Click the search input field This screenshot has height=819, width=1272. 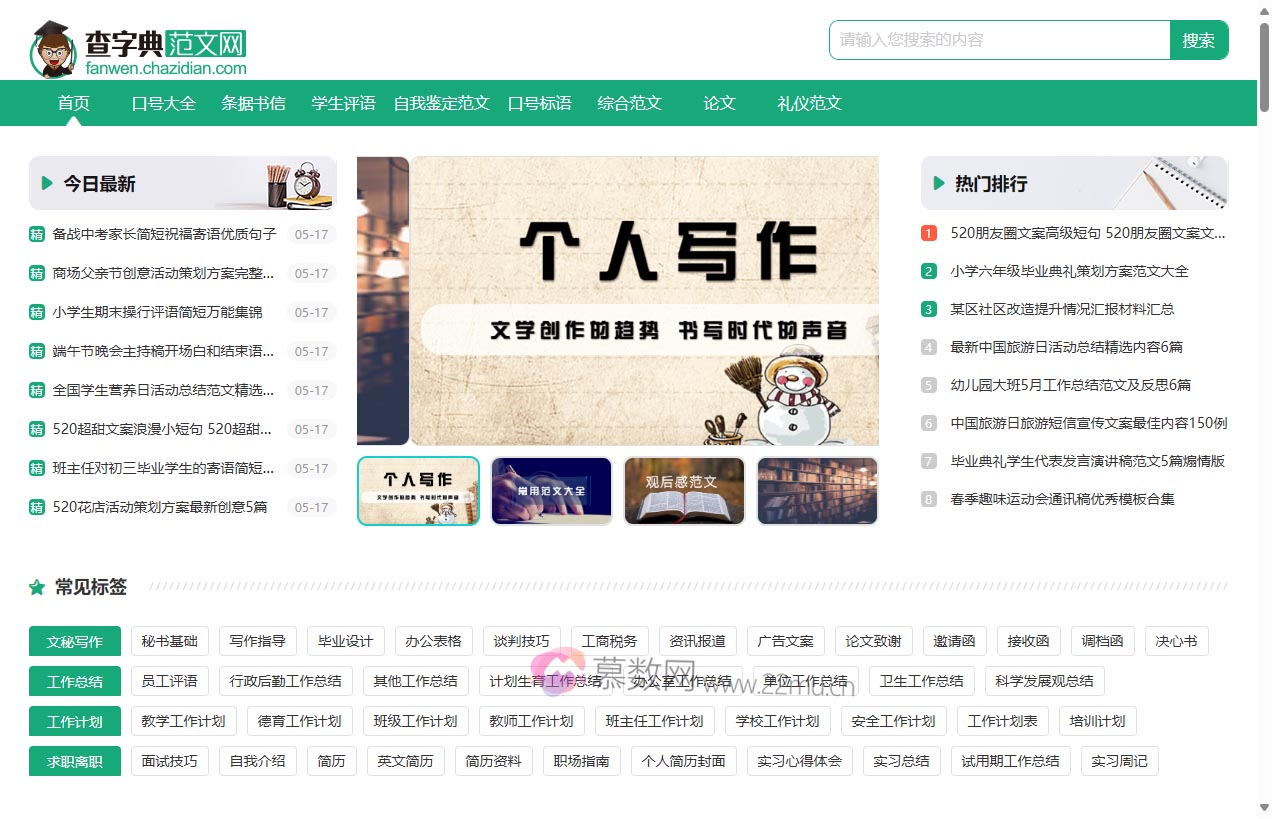(998, 40)
